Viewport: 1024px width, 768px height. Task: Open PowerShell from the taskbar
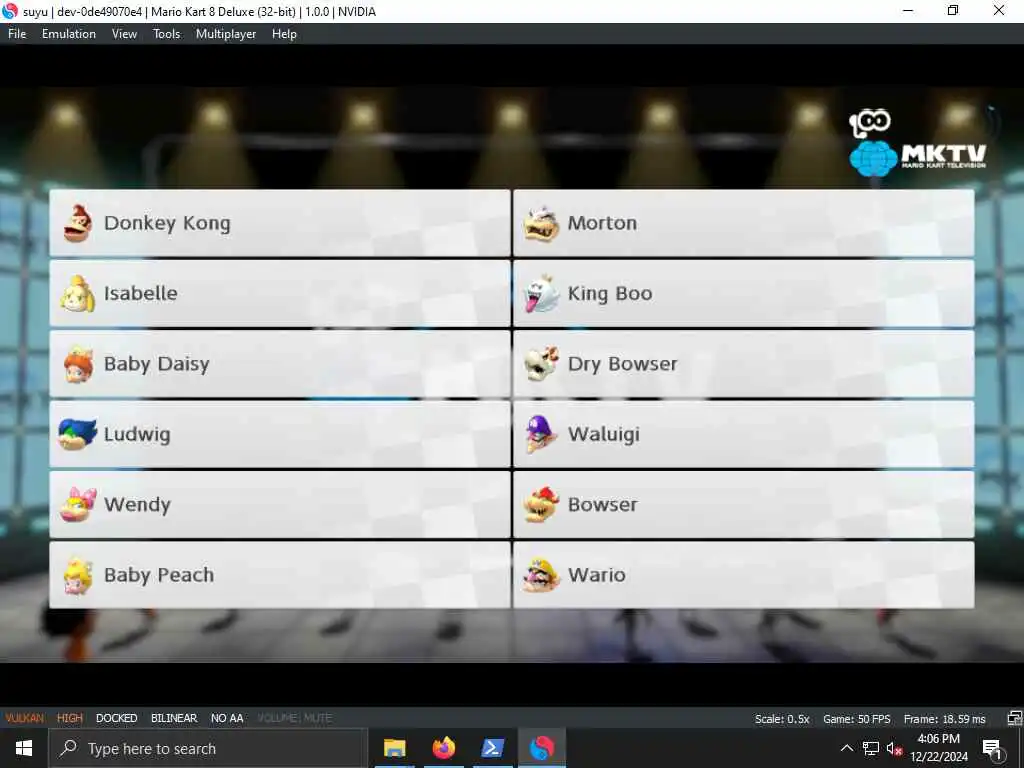492,748
